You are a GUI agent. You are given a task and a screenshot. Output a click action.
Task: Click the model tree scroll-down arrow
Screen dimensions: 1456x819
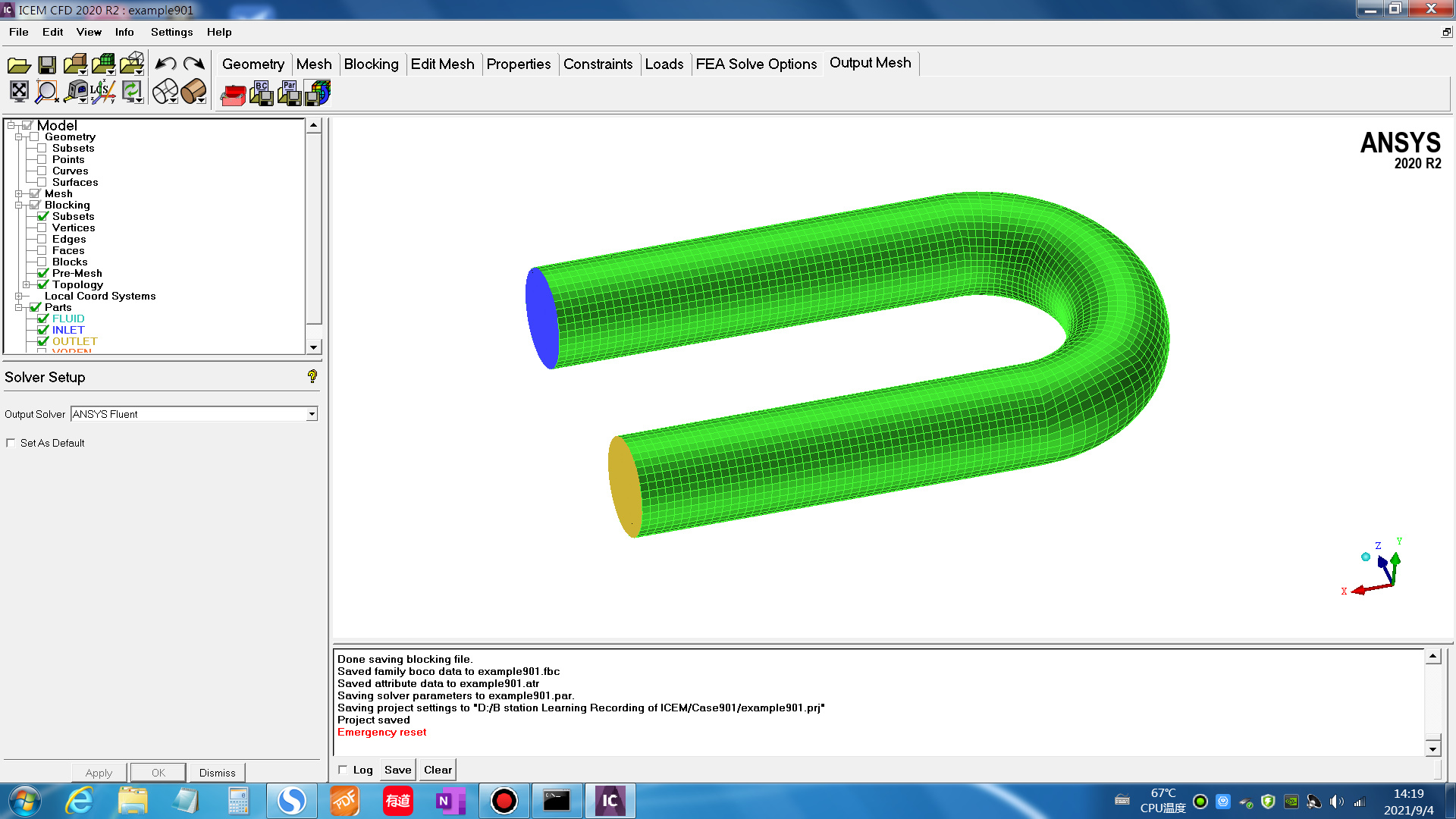314,347
